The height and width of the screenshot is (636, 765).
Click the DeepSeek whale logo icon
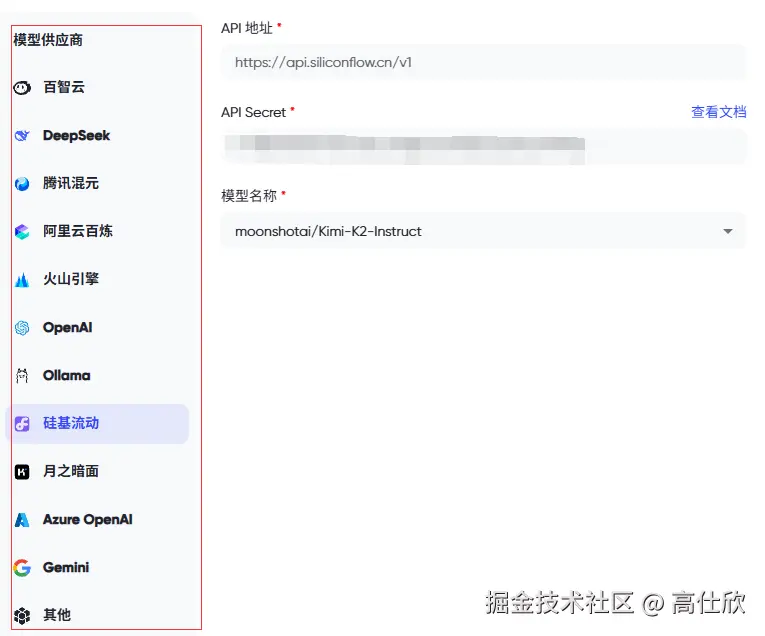click(22, 136)
